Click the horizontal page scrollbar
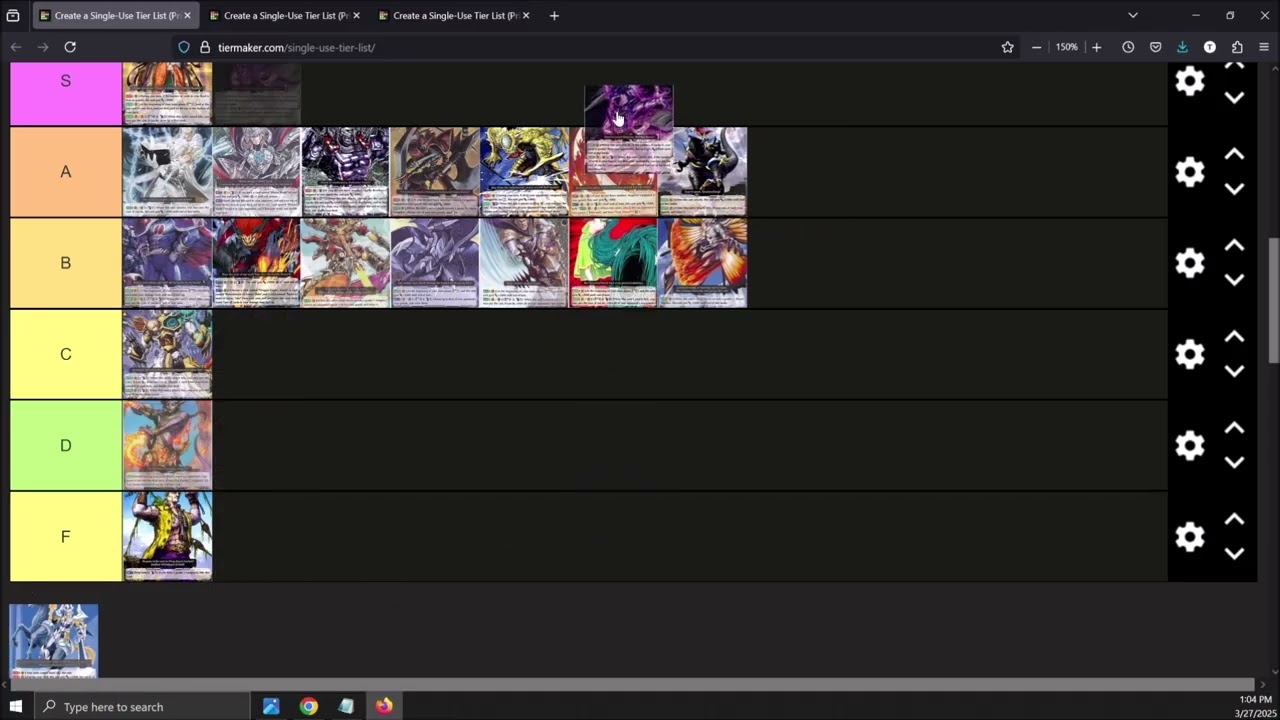 (632, 685)
